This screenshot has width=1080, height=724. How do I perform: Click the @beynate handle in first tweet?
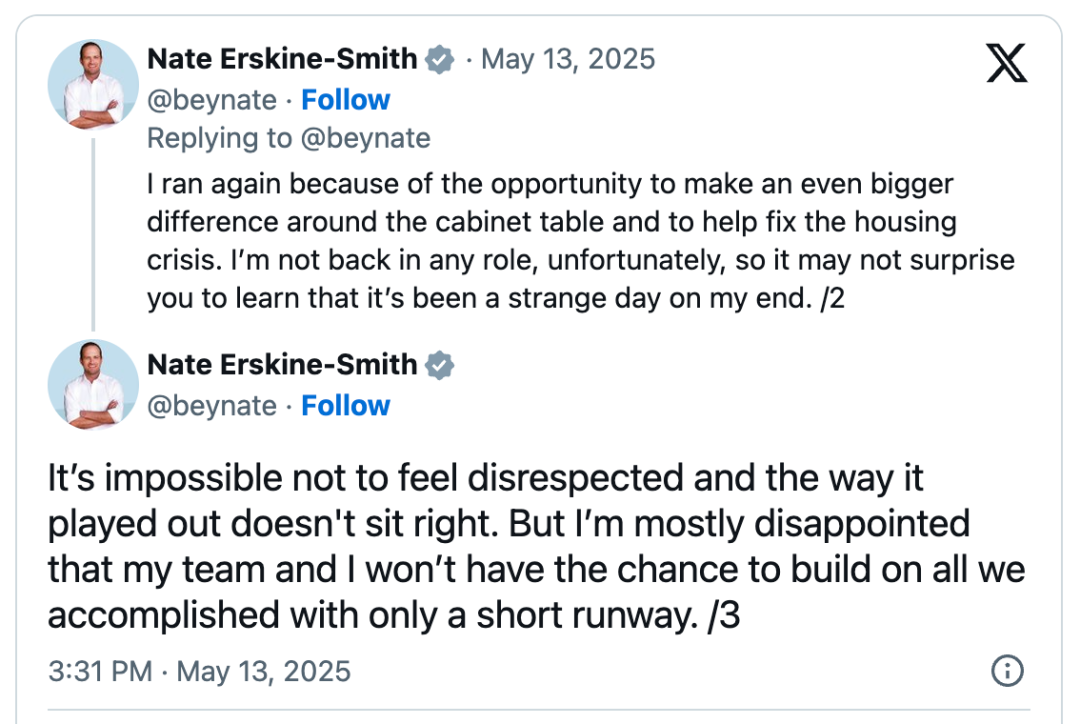[x=212, y=101]
